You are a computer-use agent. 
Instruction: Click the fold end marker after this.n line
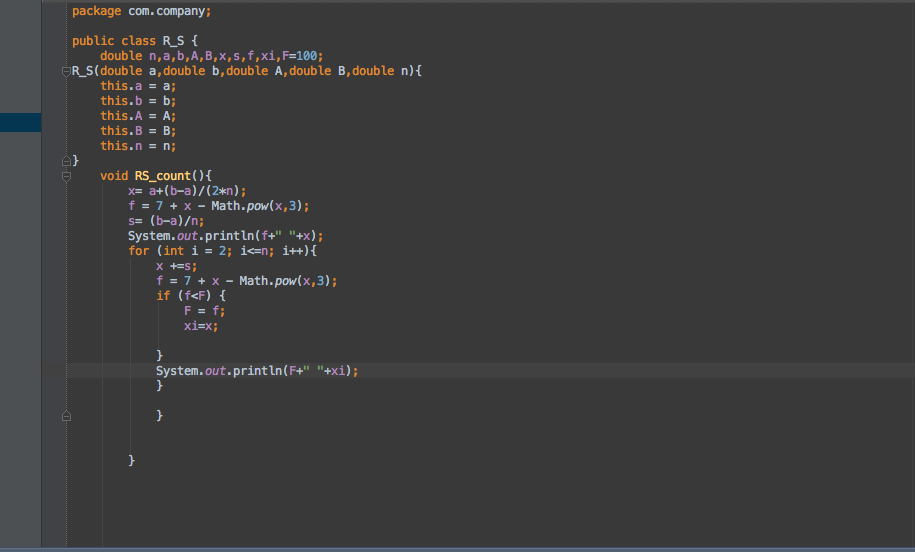(x=66, y=160)
